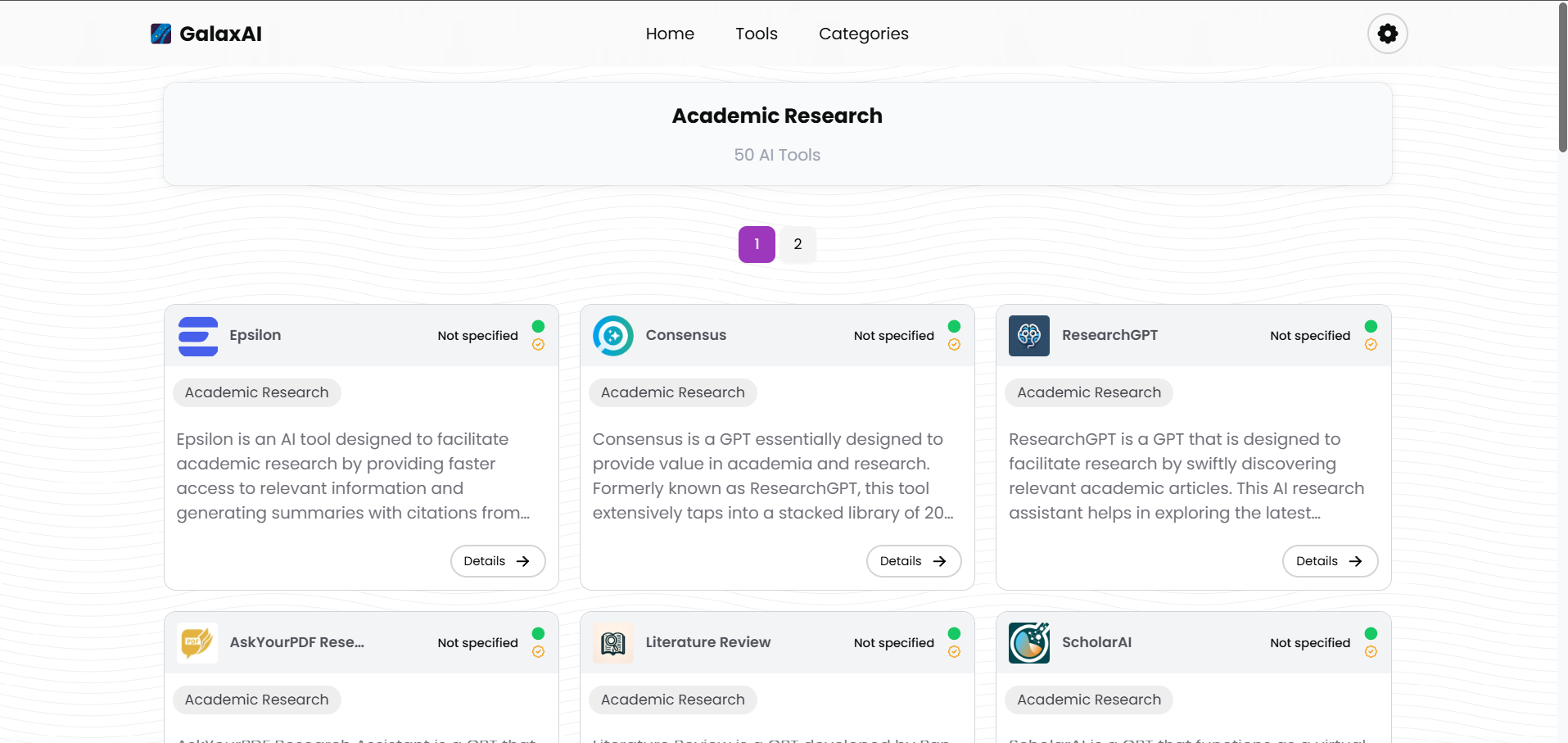Click the green status dot on Epsilon card
Image resolution: width=1568 pixels, height=743 pixels.
538,326
